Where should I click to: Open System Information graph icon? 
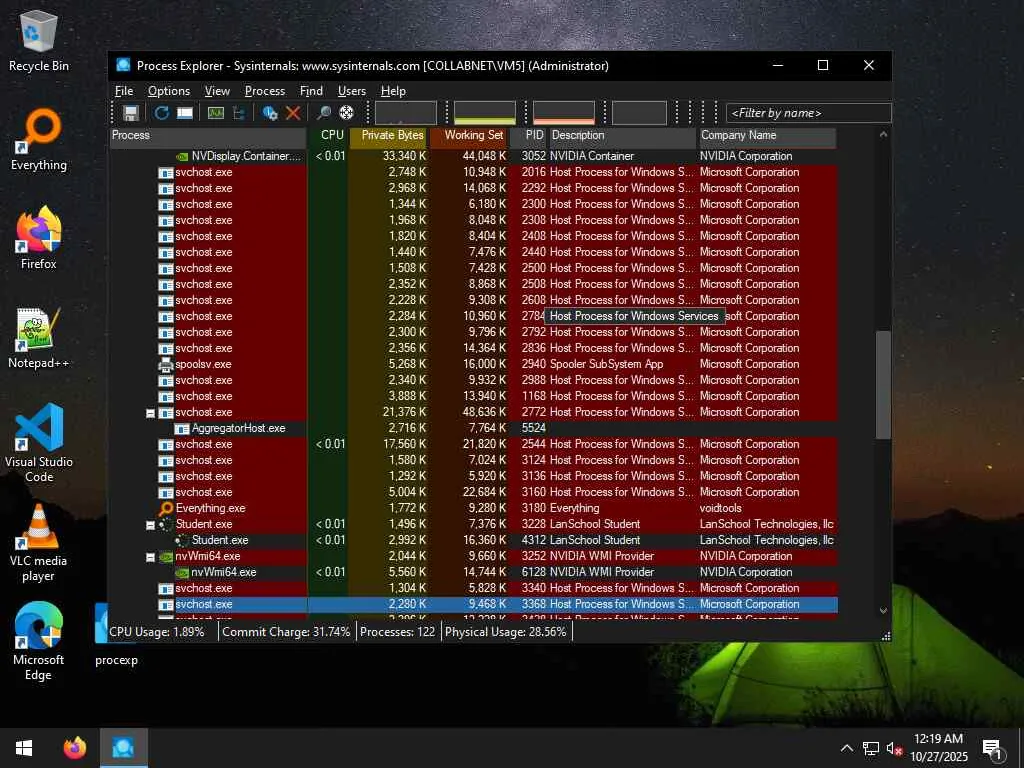pos(216,113)
